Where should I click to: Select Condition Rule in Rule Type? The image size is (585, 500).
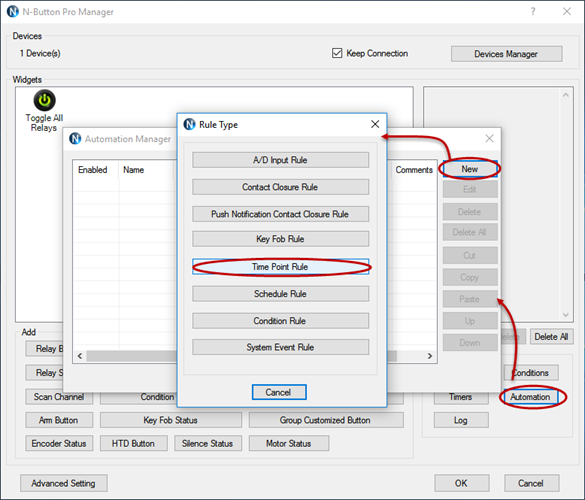(x=281, y=321)
